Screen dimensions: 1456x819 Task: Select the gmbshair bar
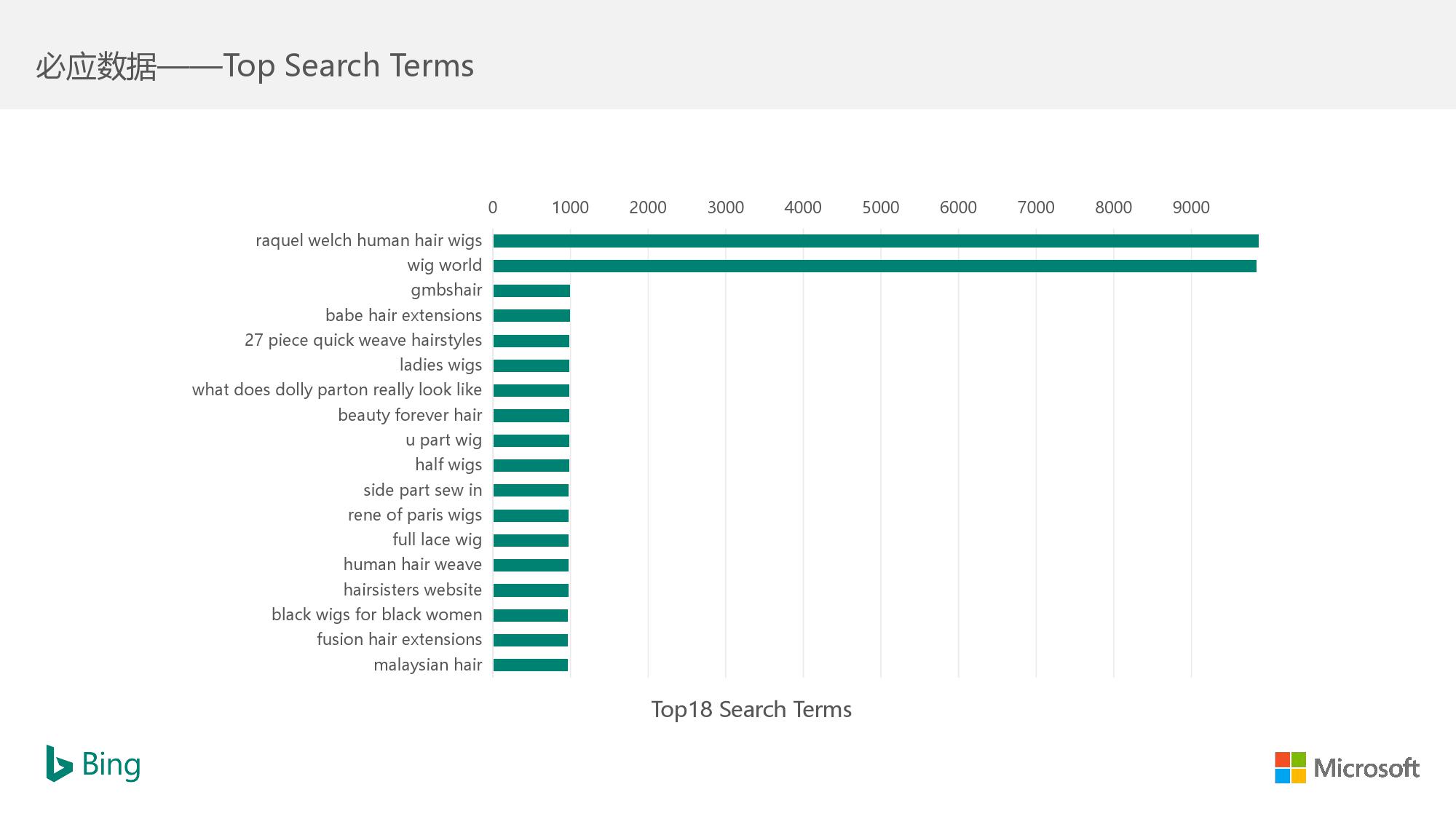pos(531,291)
